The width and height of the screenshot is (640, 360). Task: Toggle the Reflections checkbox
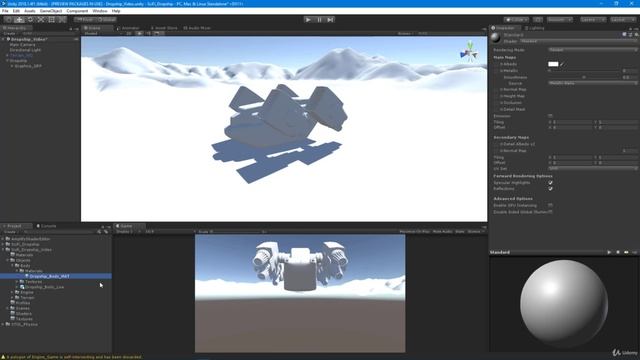click(550, 189)
